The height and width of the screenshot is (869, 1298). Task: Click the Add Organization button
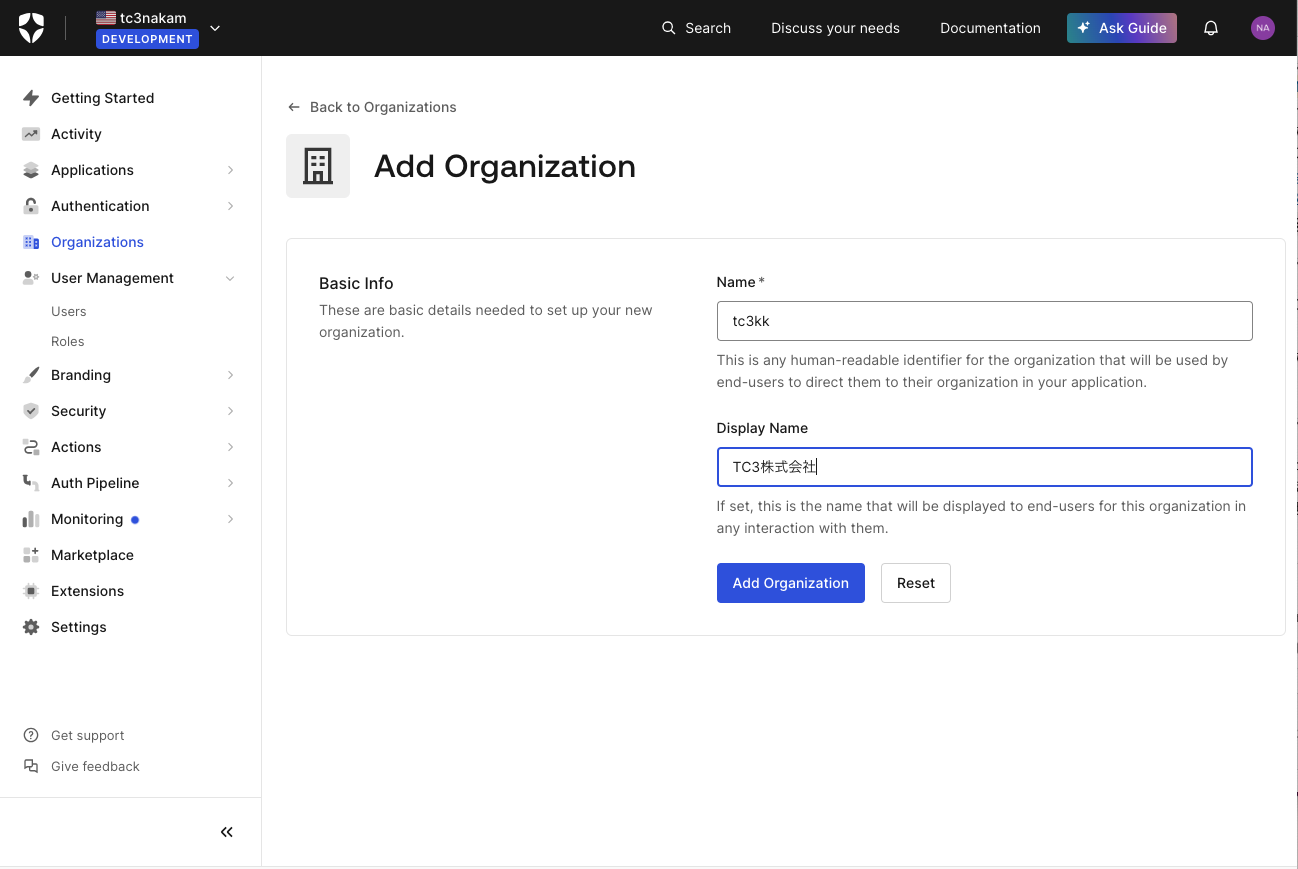coord(790,583)
